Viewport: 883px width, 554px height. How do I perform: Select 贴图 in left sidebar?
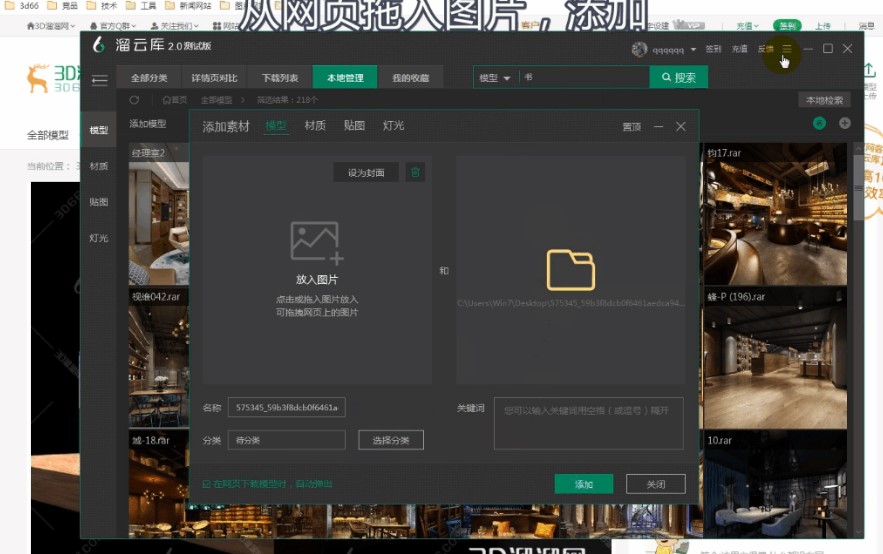point(99,202)
